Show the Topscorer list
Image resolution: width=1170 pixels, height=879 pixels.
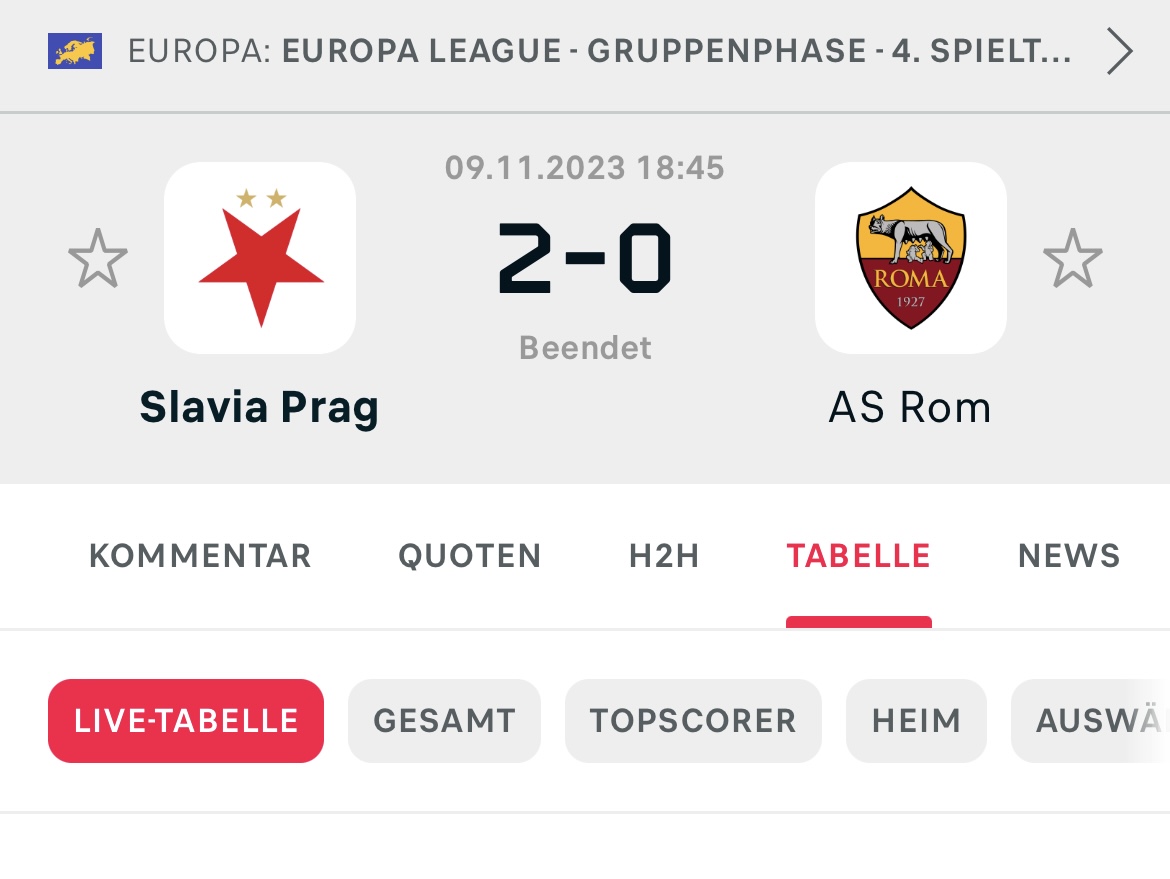(x=693, y=721)
